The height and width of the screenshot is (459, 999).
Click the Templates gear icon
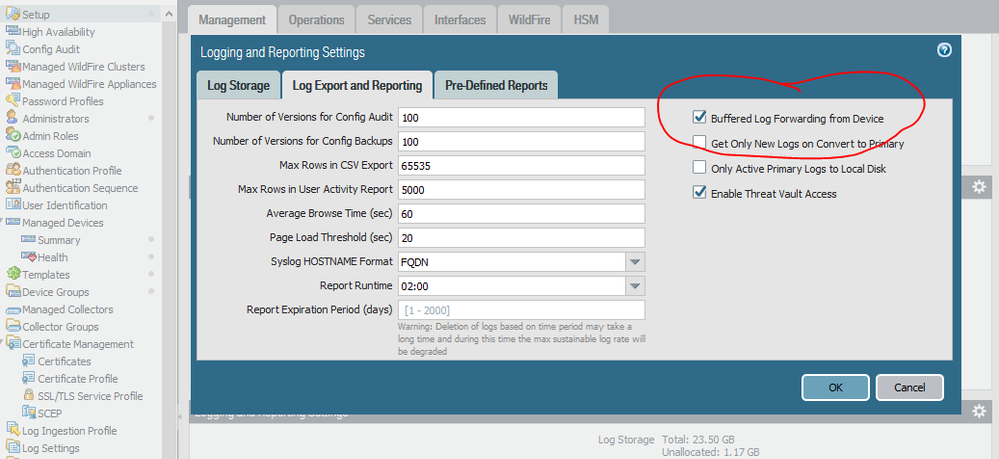click(13, 274)
